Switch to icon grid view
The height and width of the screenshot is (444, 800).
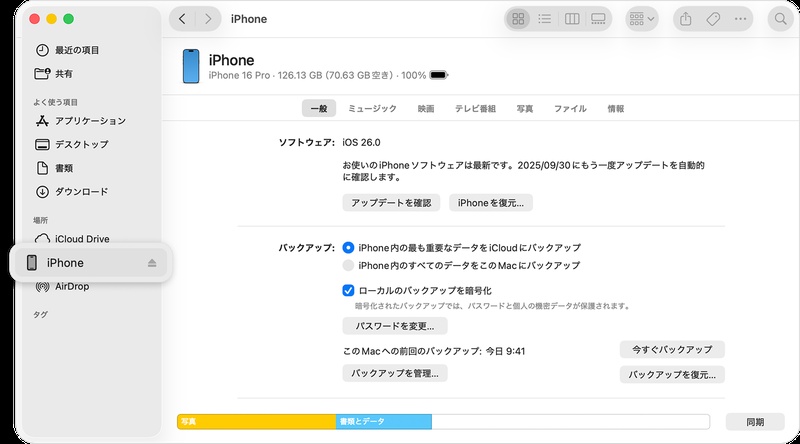point(518,19)
